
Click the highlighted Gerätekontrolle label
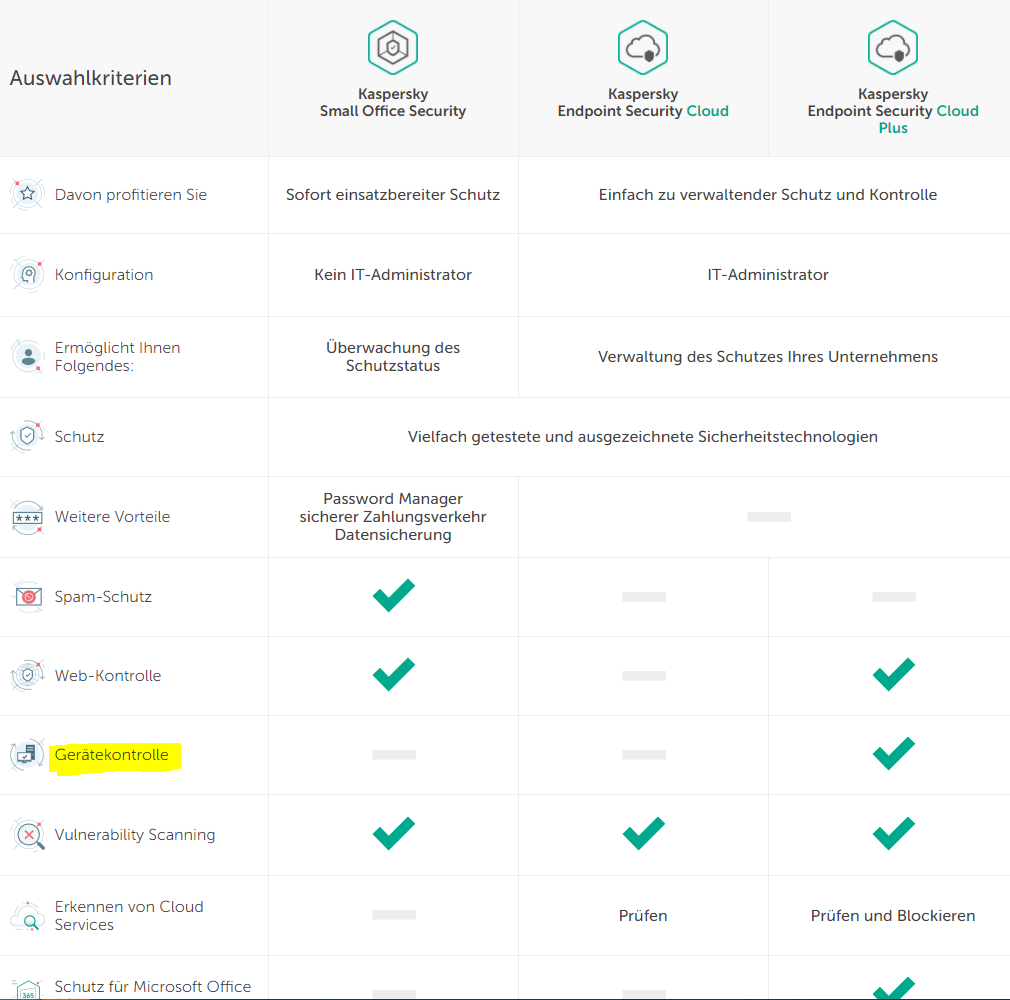(112, 755)
